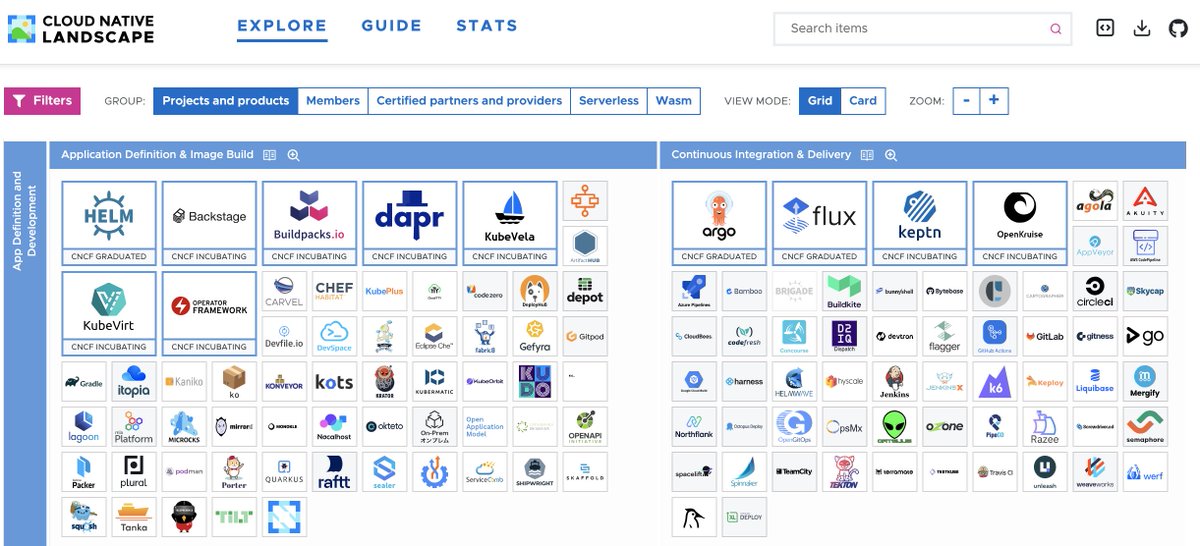Select the Carvel logo
1200x546 pixels.
coord(284,291)
